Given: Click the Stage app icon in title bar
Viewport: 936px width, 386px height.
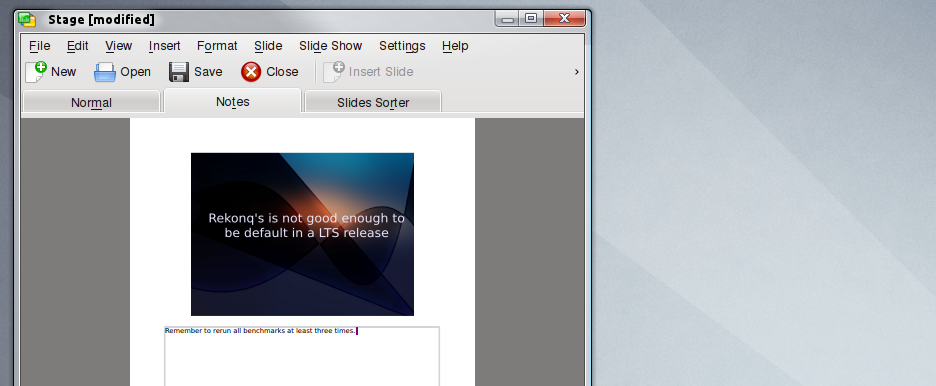Looking at the screenshot, I should click(27, 19).
